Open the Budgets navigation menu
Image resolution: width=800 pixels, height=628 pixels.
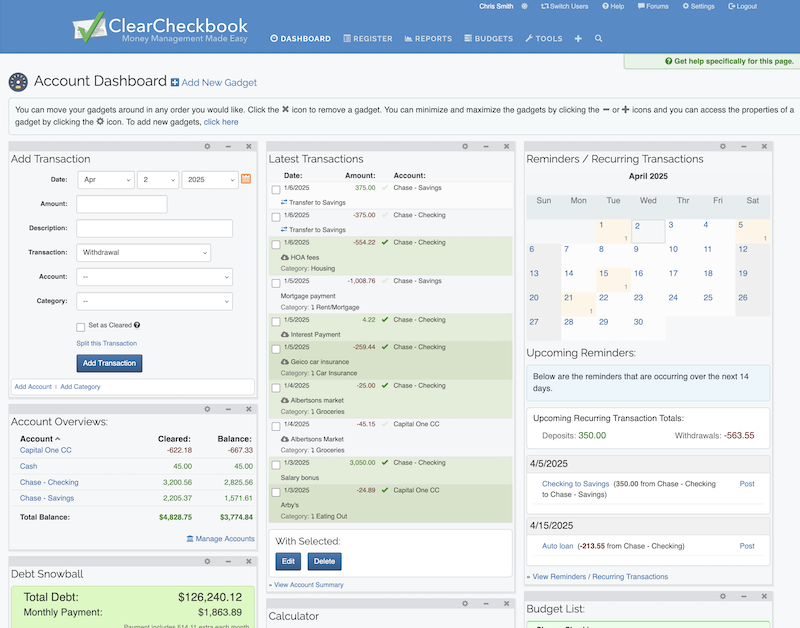pyautogui.click(x=491, y=39)
